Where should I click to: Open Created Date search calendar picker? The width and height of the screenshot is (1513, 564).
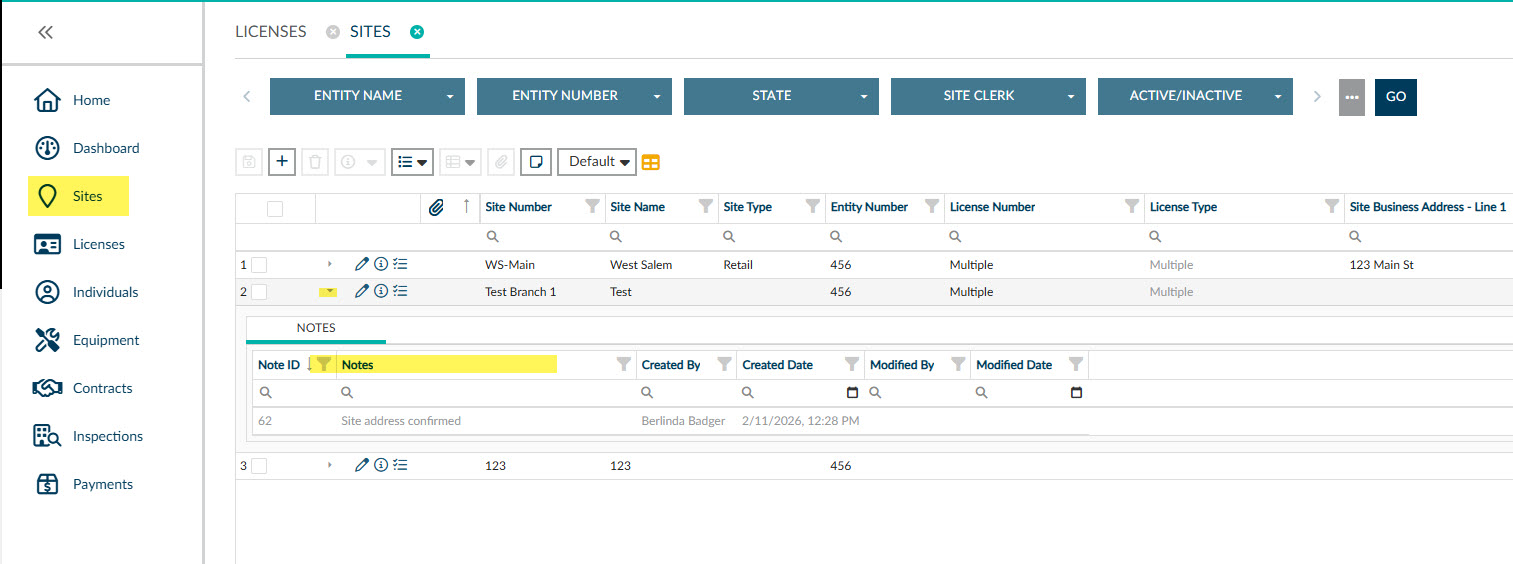coord(852,393)
